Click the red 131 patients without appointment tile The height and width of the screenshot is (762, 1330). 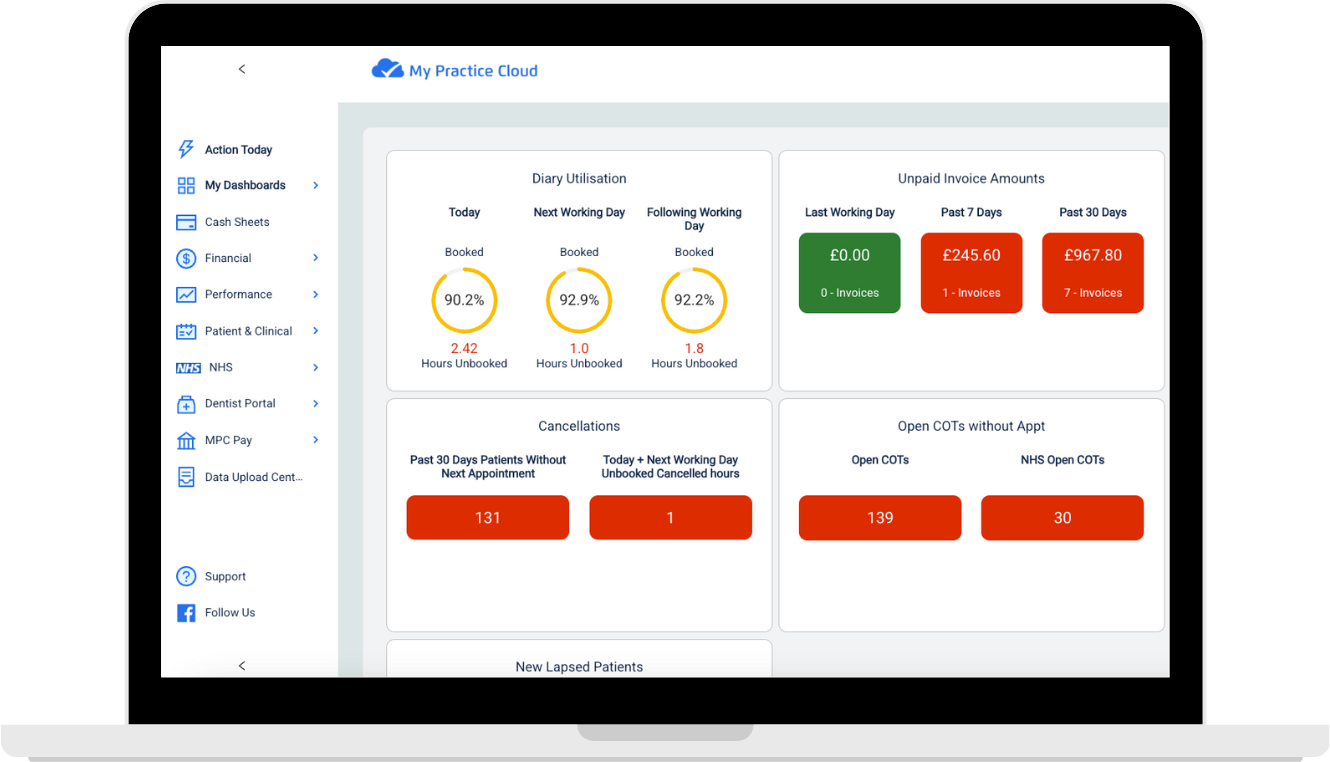487,518
